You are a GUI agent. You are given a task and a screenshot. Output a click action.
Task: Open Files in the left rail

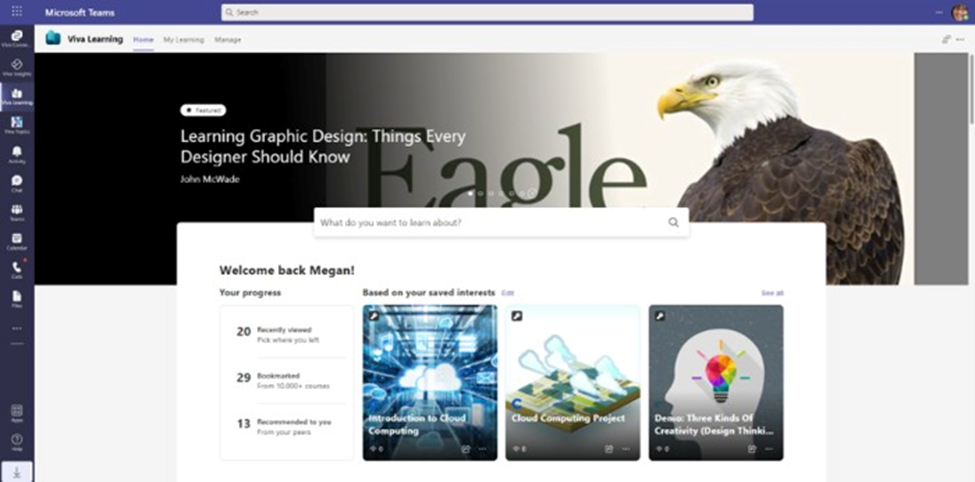pyautogui.click(x=17, y=299)
